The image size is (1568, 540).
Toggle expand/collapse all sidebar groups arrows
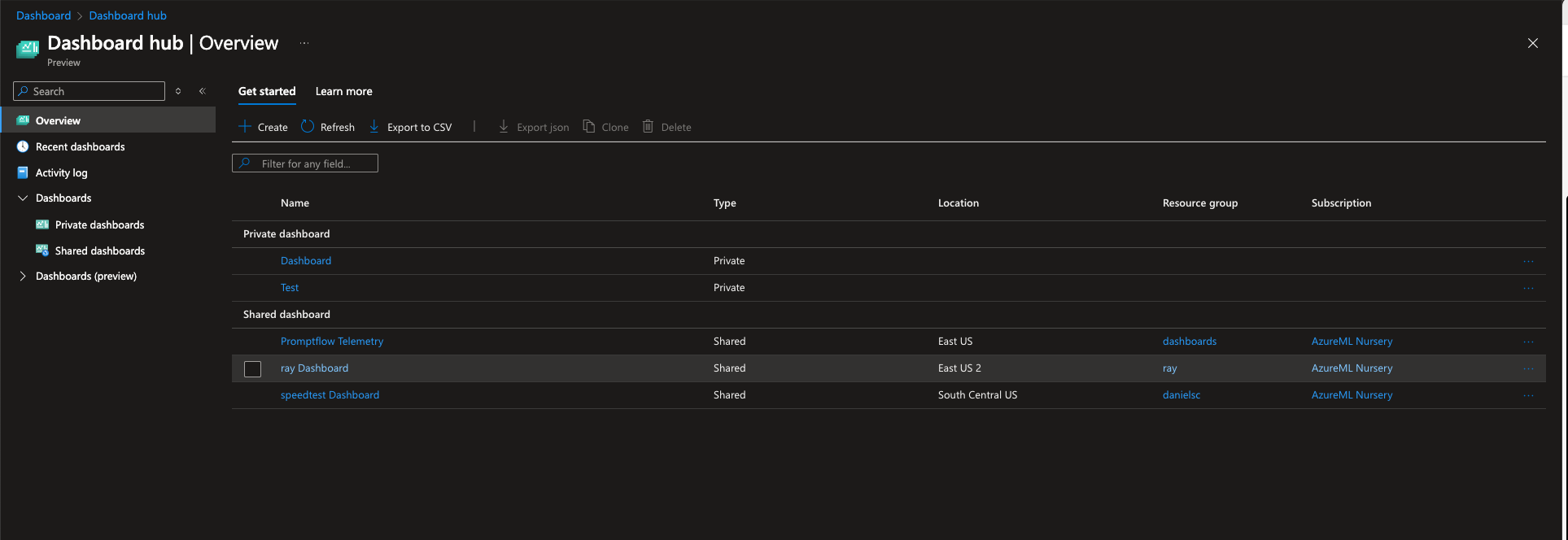click(x=178, y=91)
